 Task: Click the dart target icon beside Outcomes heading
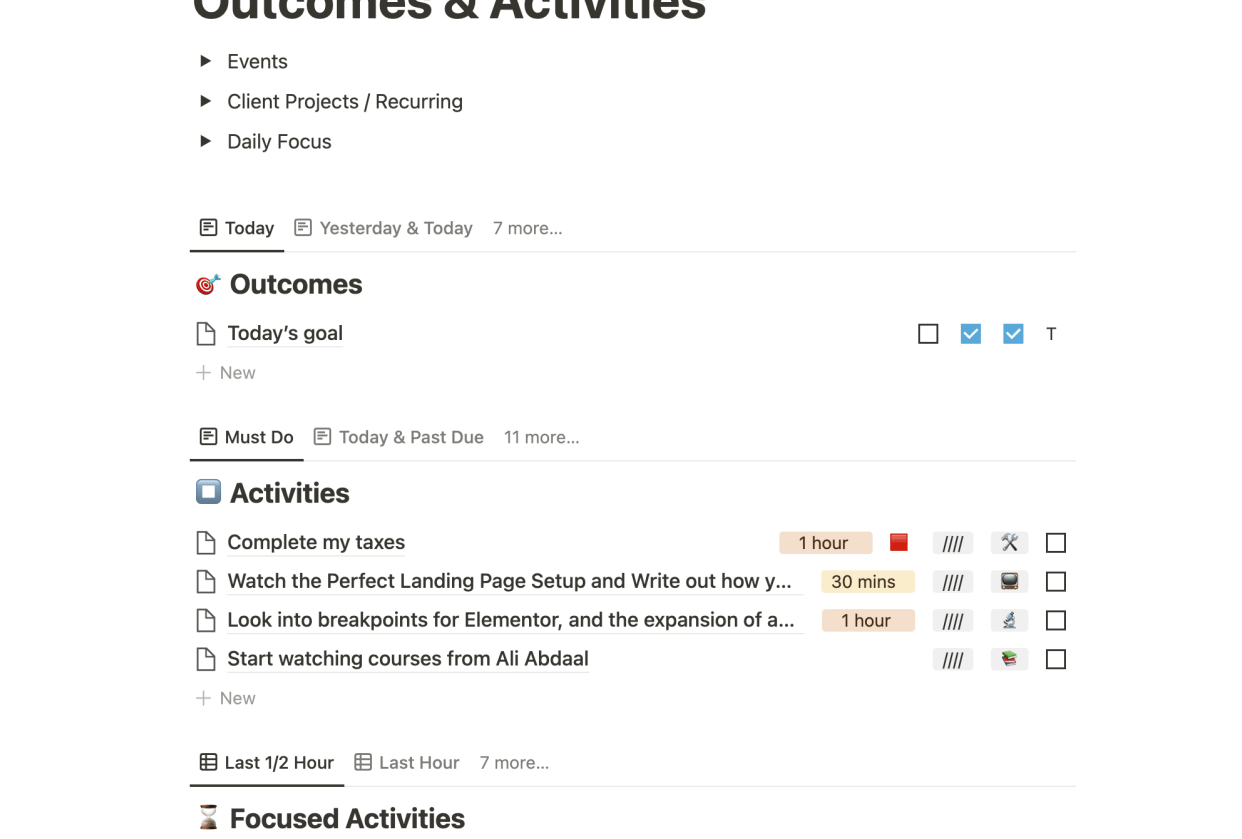tap(207, 284)
